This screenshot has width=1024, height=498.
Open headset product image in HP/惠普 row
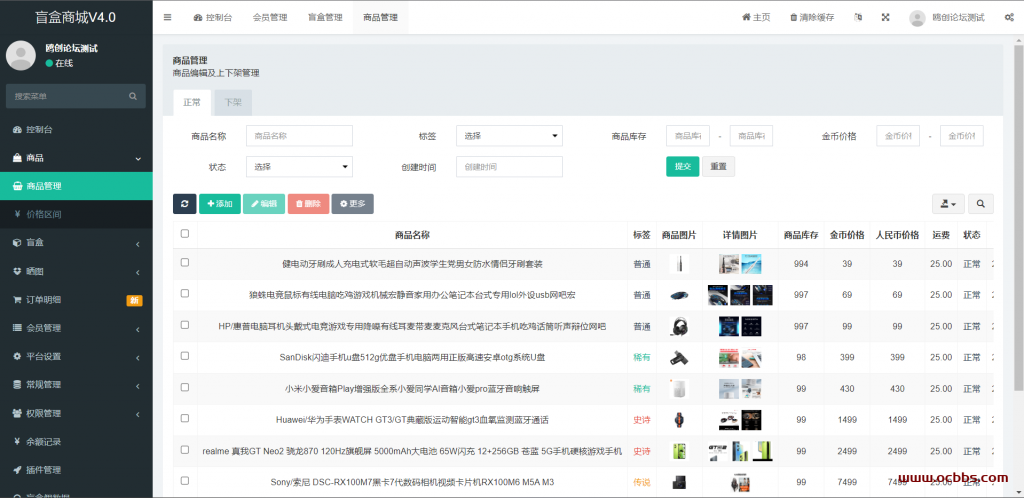coord(679,326)
